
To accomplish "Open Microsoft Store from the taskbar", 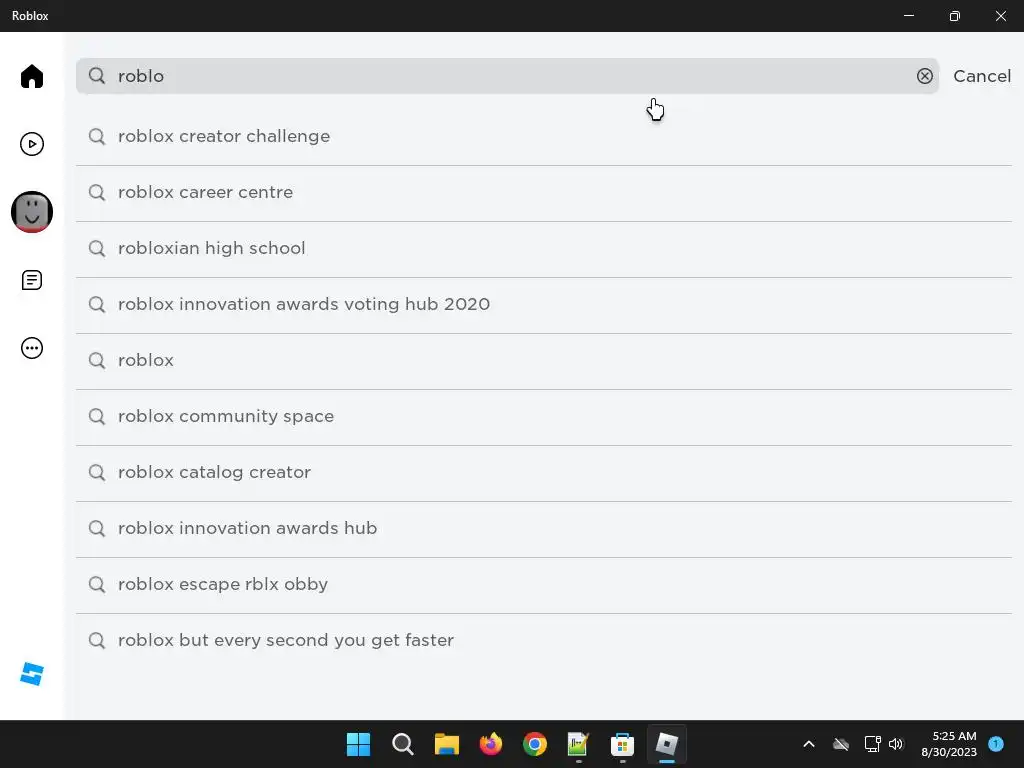I will (x=622, y=744).
